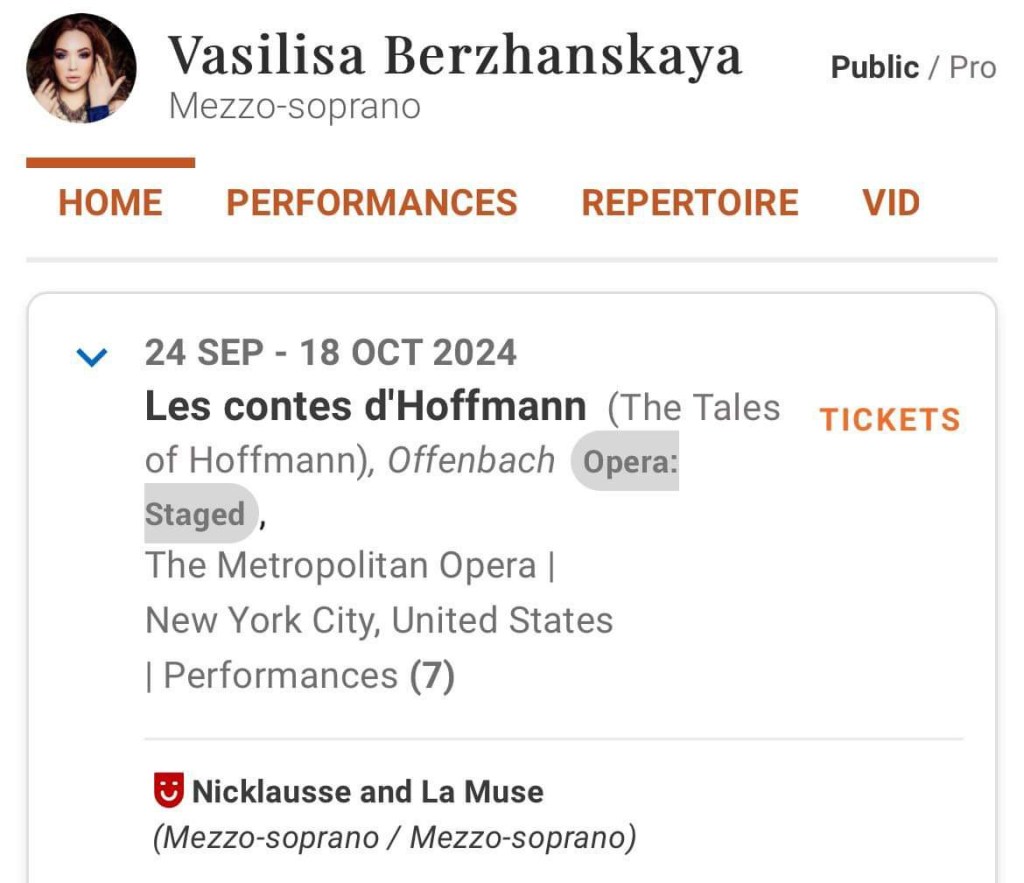Expand the Performances (7) list
The image size is (1024, 883).
(300, 676)
